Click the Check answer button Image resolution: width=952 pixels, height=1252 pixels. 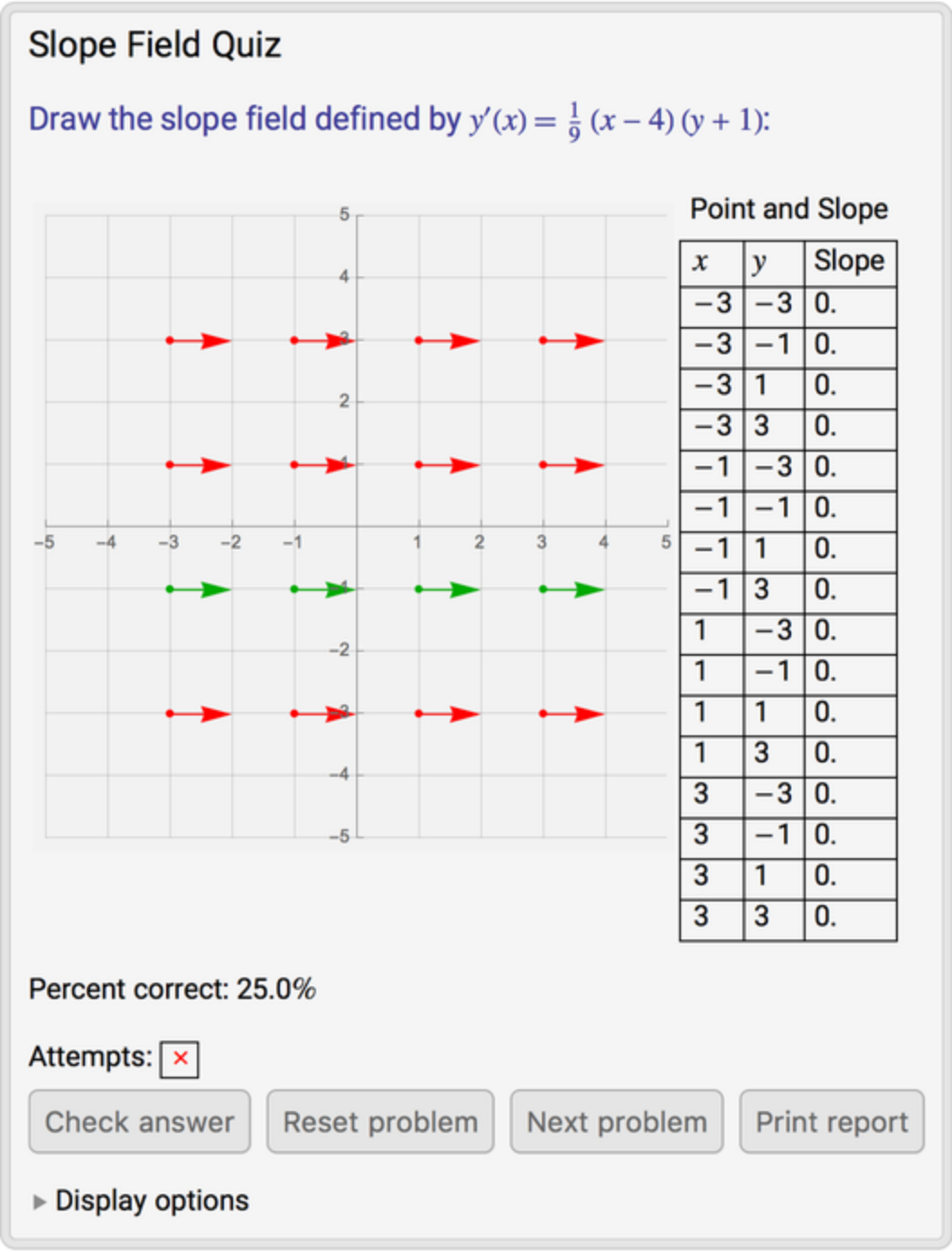[x=139, y=1122]
